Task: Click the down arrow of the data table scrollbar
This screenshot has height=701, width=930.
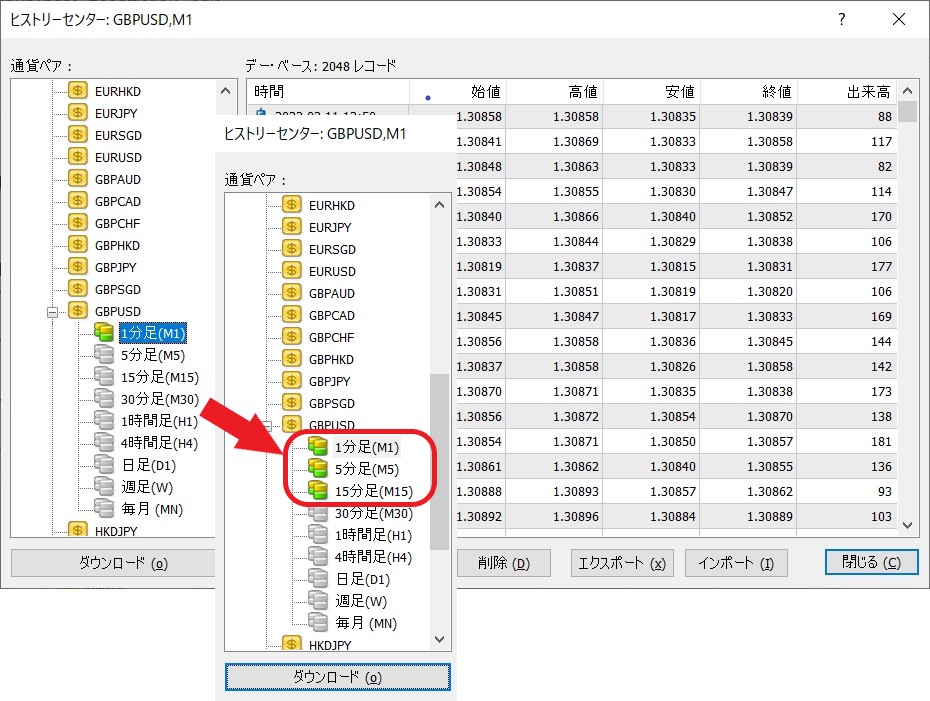Action: pos(908,524)
